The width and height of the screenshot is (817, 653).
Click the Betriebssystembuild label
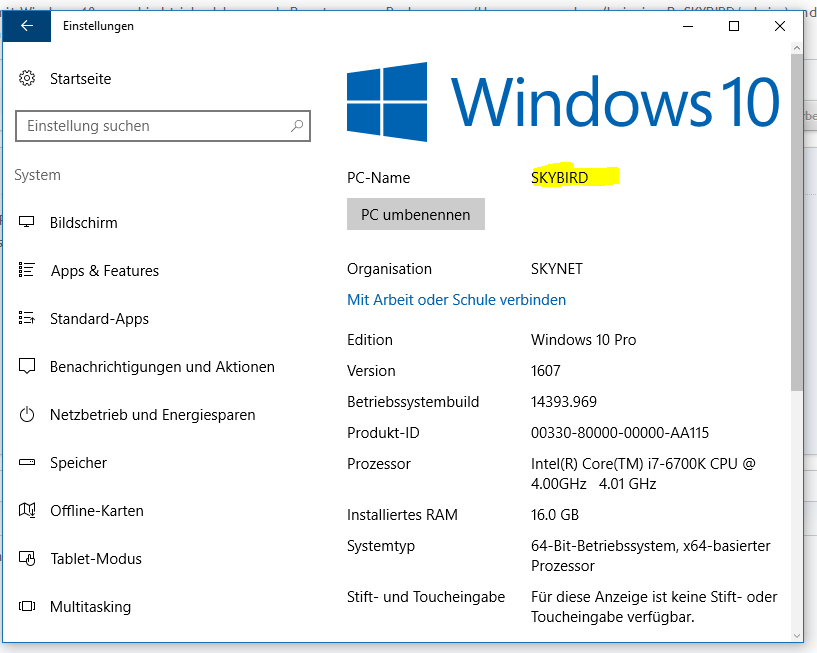[x=413, y=402]
